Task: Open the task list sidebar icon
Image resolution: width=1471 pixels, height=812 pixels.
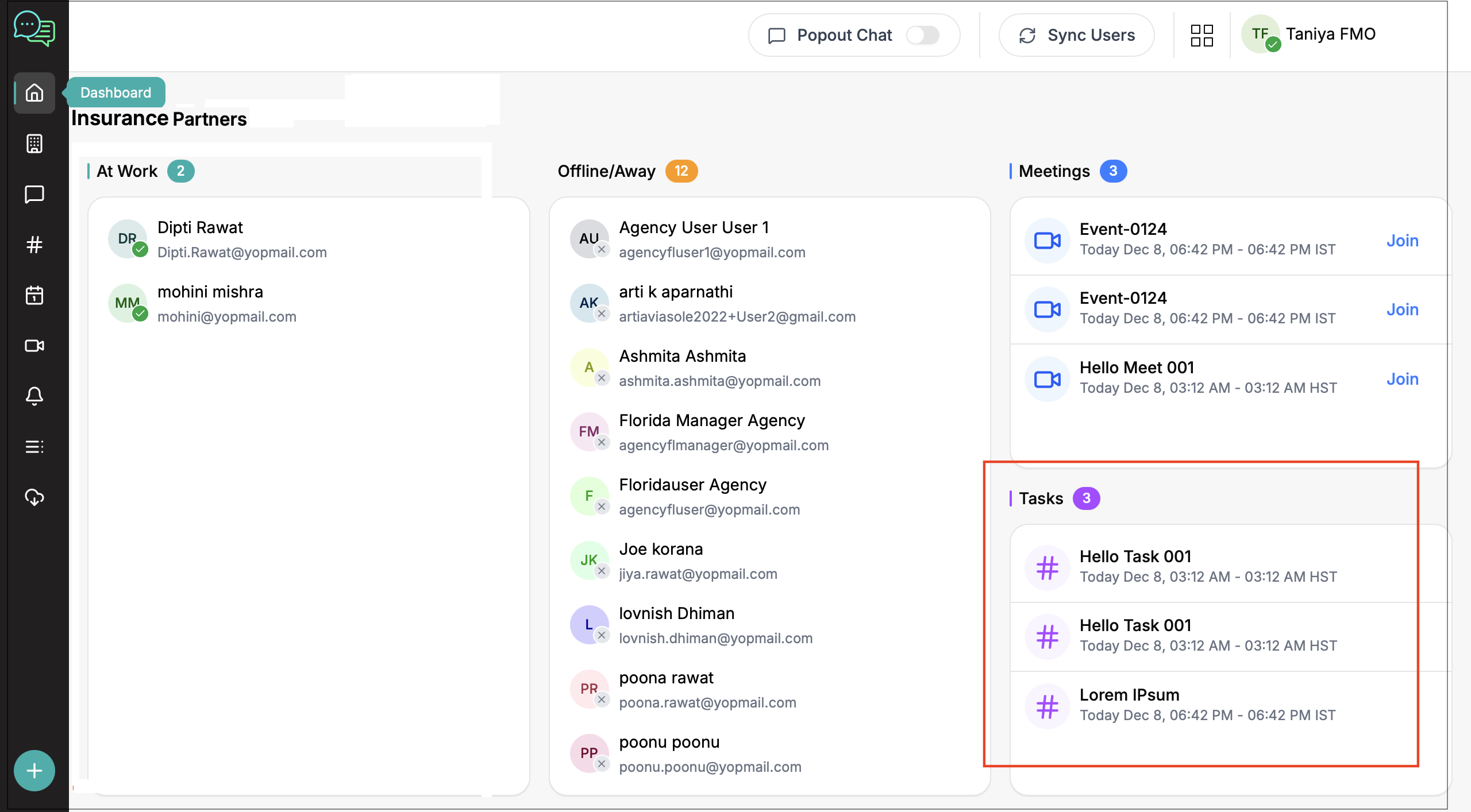Action: (x=34, y=447)
